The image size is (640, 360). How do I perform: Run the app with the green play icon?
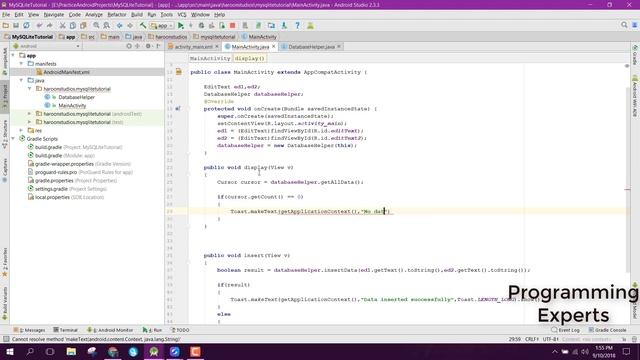click(180, 25)
